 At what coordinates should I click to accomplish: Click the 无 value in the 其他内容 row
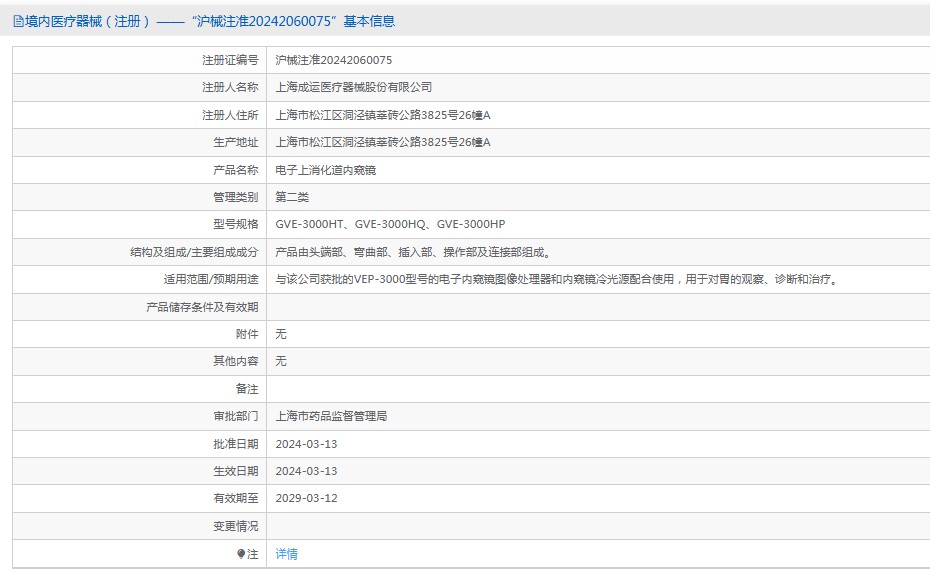[281, 361]
